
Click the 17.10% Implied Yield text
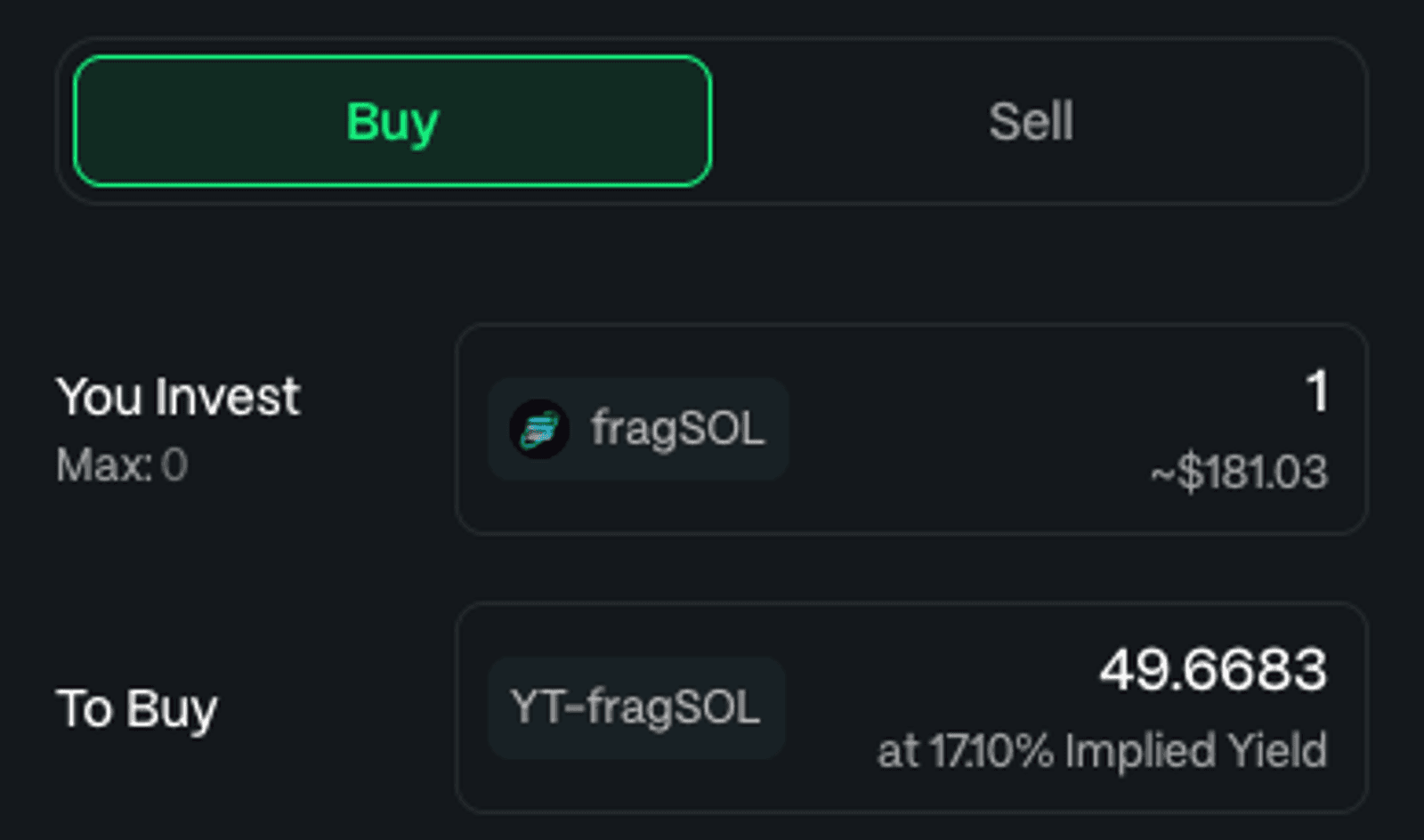click(1103, 750)
